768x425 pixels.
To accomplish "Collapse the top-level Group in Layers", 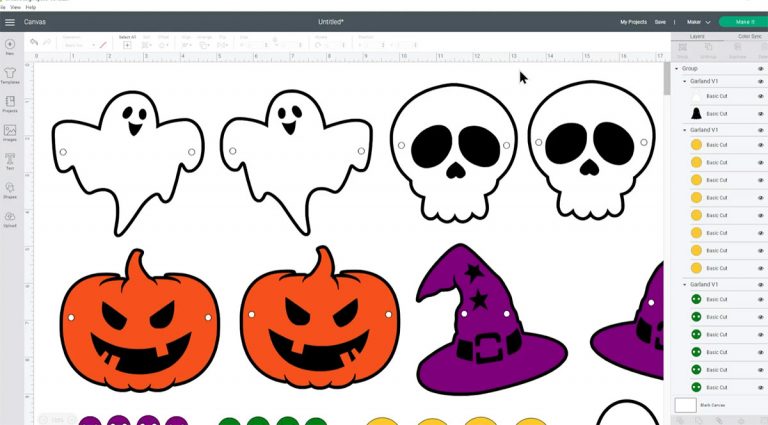I will point(677,69).
